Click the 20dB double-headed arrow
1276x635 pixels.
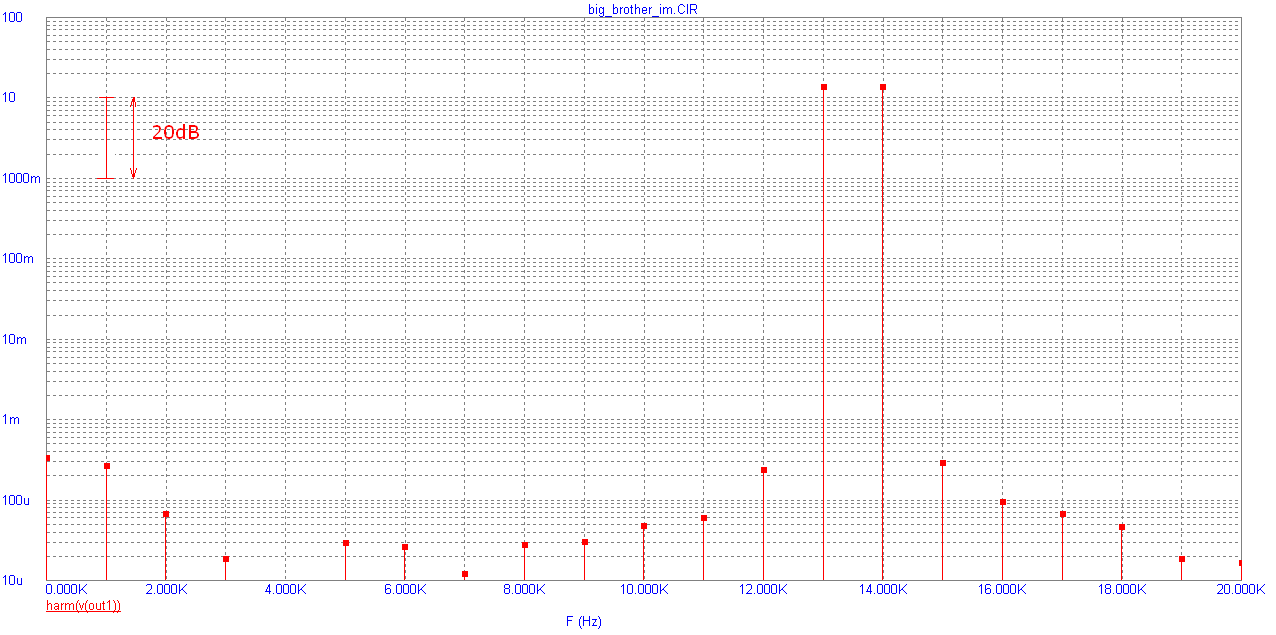tap(133, 138)
